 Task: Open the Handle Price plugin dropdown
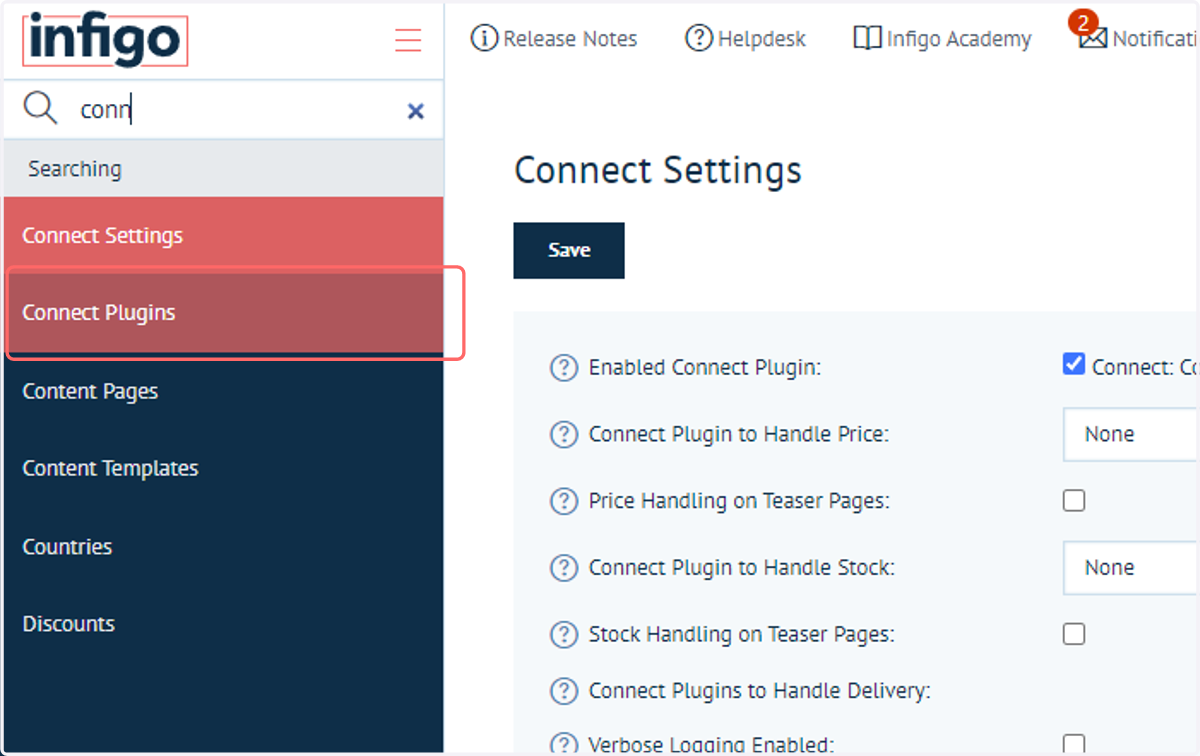pos(1131,434)
